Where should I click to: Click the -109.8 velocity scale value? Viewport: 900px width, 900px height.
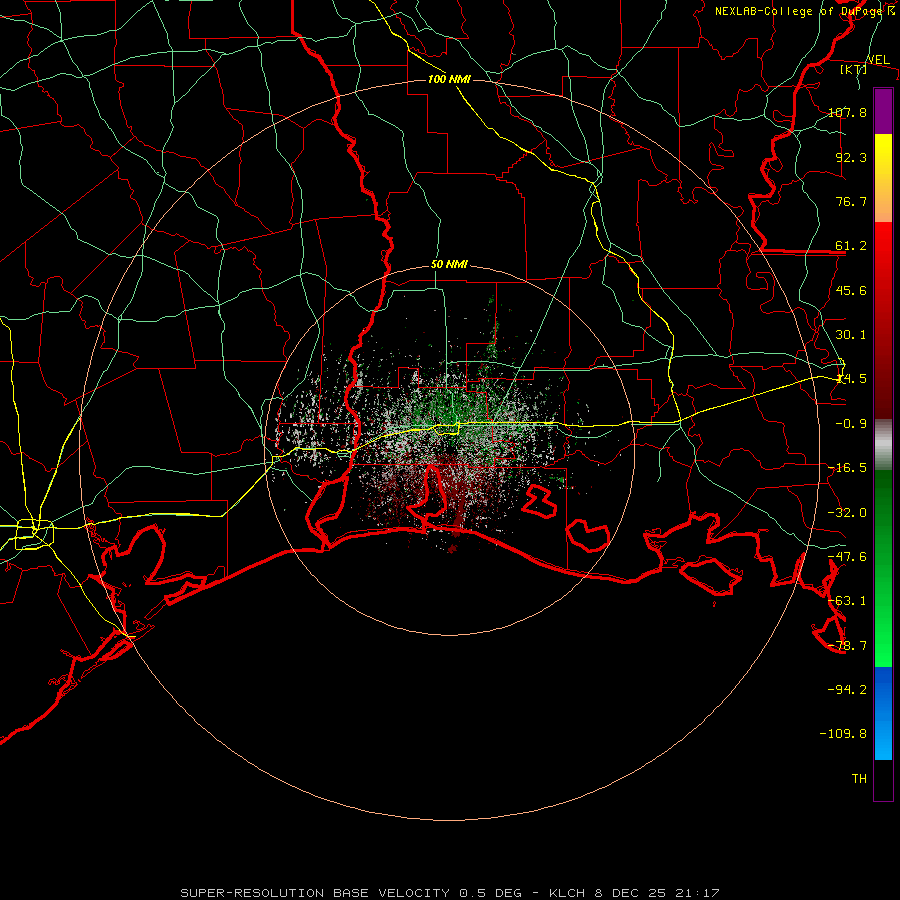click(x=843, y=734)
